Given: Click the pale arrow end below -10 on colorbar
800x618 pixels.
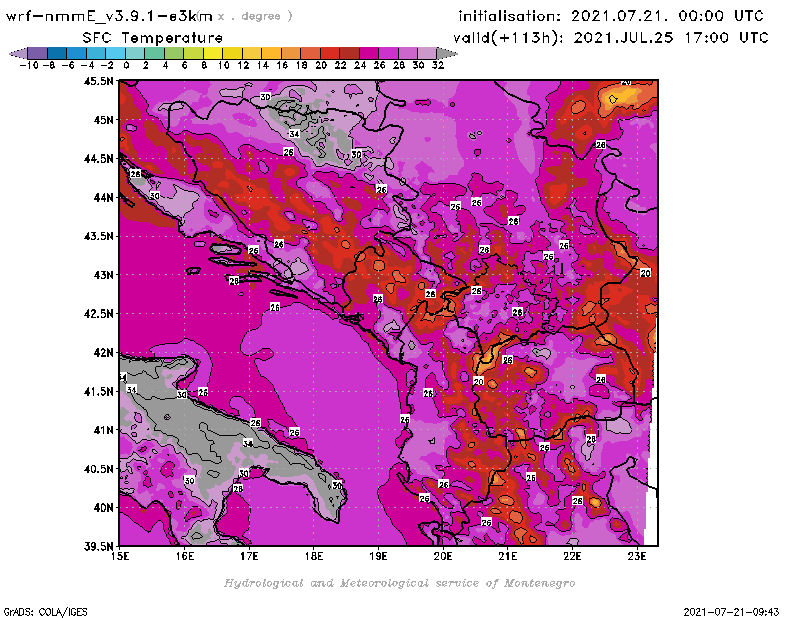Looking at the screenshot, I should 18,53.
